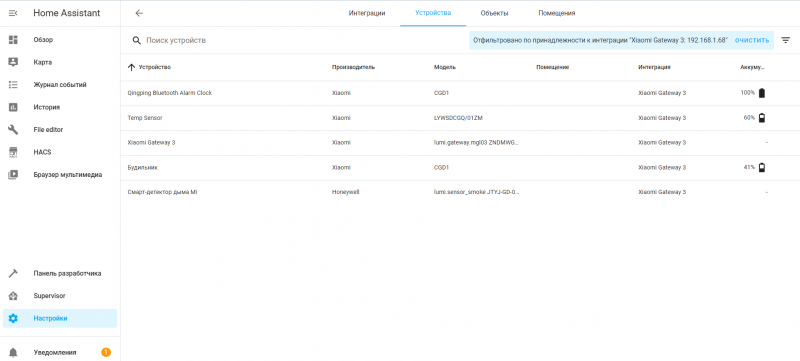800x361 pixels.
Task: Collapse the sidebar with the menu icon
Action: point(13,13)
